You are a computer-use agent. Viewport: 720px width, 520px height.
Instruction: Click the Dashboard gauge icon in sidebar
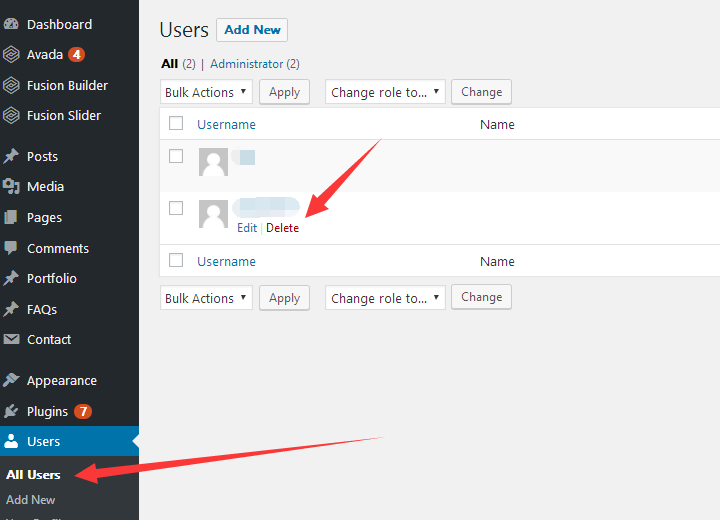[11, 24]
